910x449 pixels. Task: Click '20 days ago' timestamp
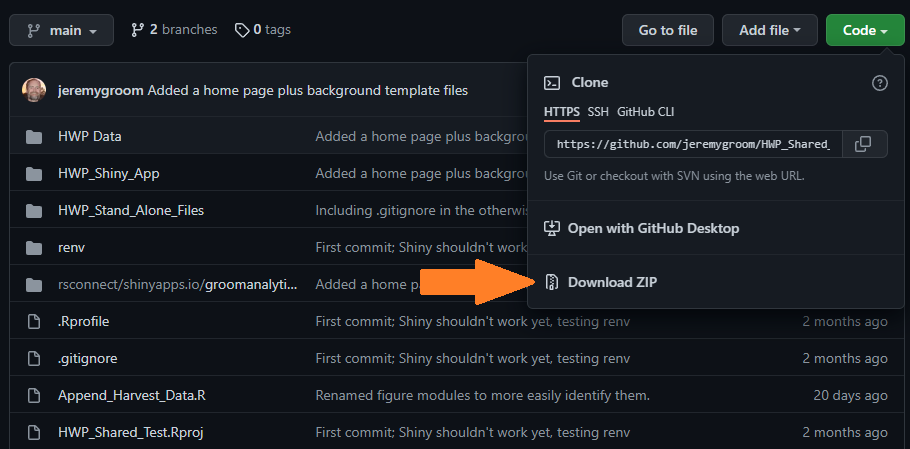click(851, 396)
